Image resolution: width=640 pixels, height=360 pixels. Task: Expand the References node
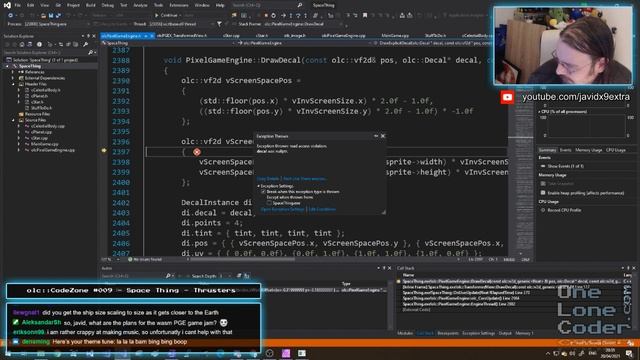point(13,72)
